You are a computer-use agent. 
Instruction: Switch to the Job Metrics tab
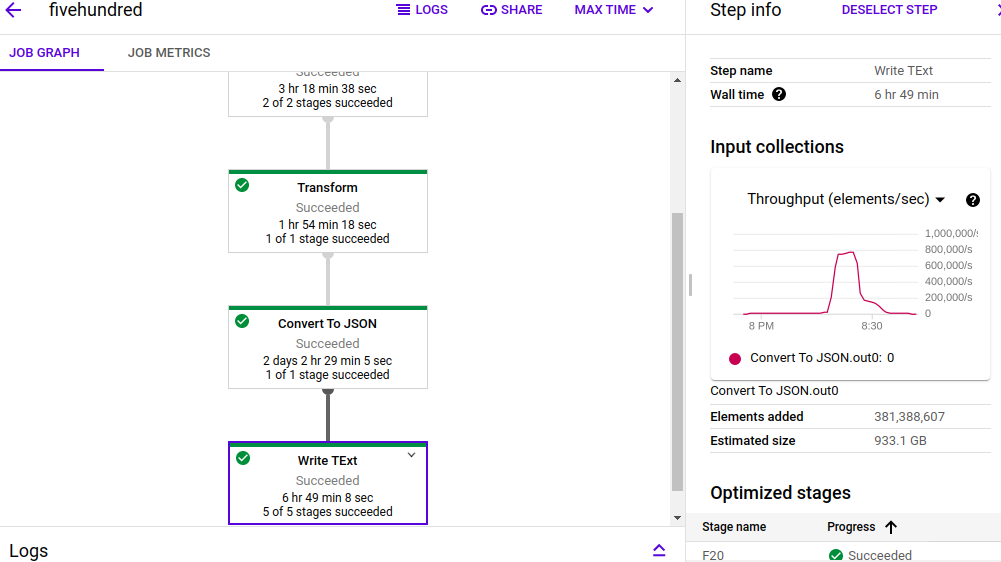pyautogui.click(x=169, y=53)
